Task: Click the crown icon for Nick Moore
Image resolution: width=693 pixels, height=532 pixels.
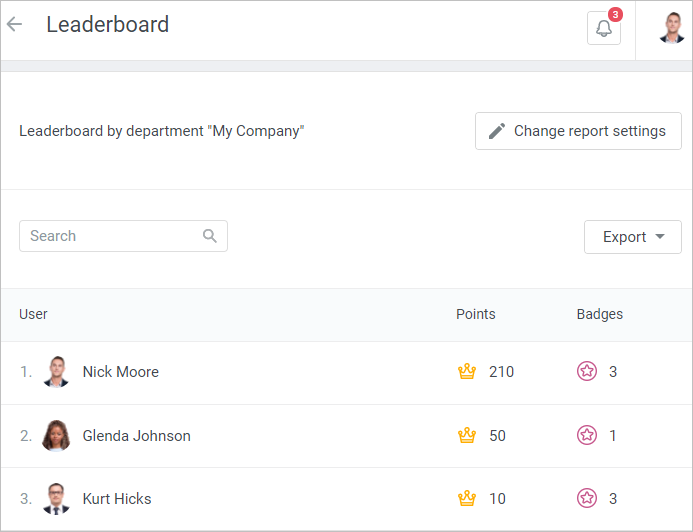Action: point(466,372)
